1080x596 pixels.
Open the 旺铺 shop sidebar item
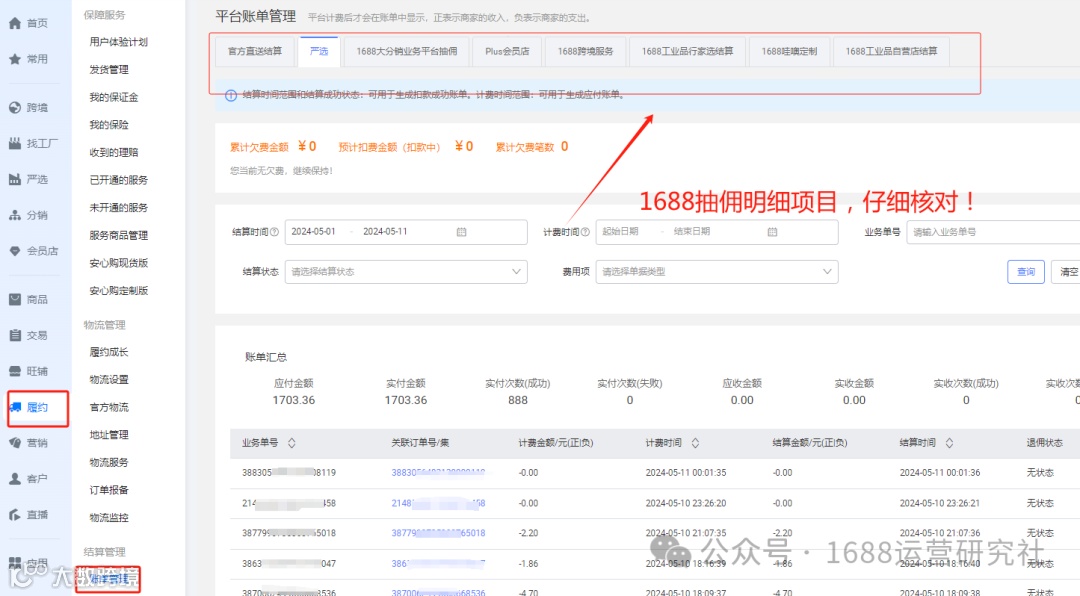pos(28,371)
